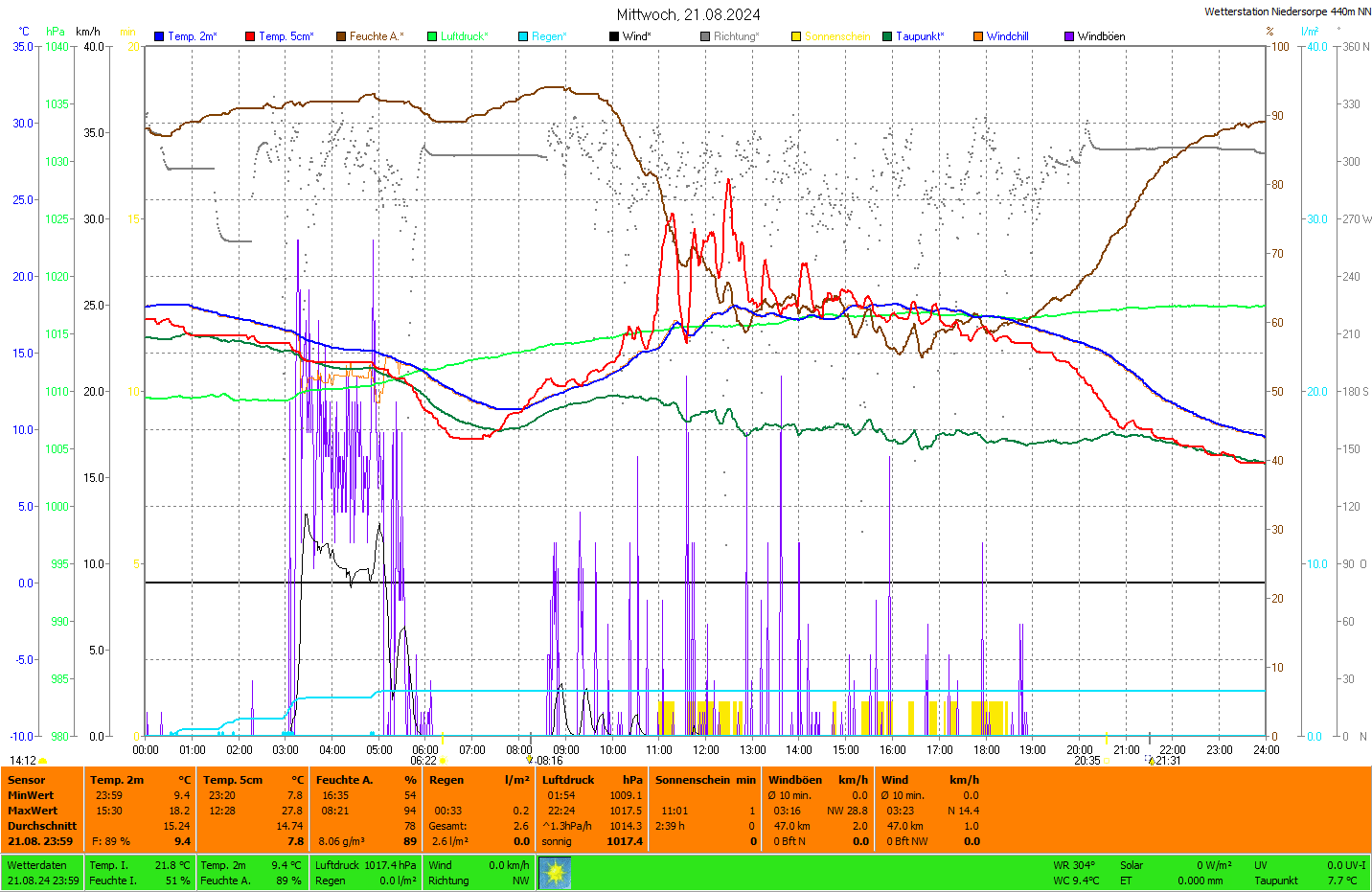Click the Richtung legend label
This screenshot has width=1372, height=892.
[x=735, y=36]
